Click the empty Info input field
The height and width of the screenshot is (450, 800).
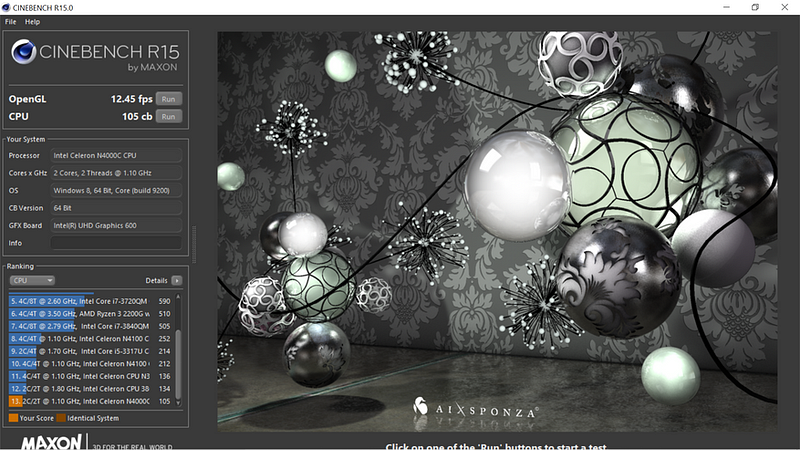[x=116, y=243]
